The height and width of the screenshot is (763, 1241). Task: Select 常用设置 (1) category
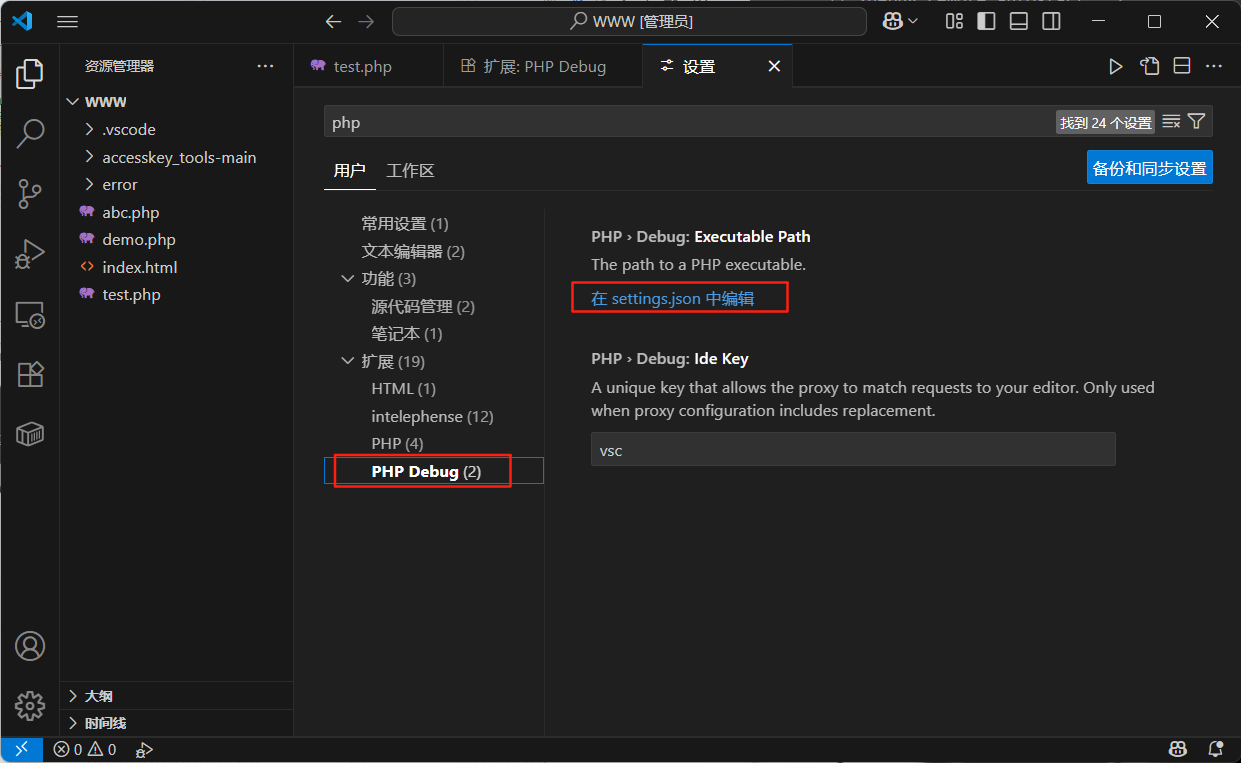click(405, 224)
